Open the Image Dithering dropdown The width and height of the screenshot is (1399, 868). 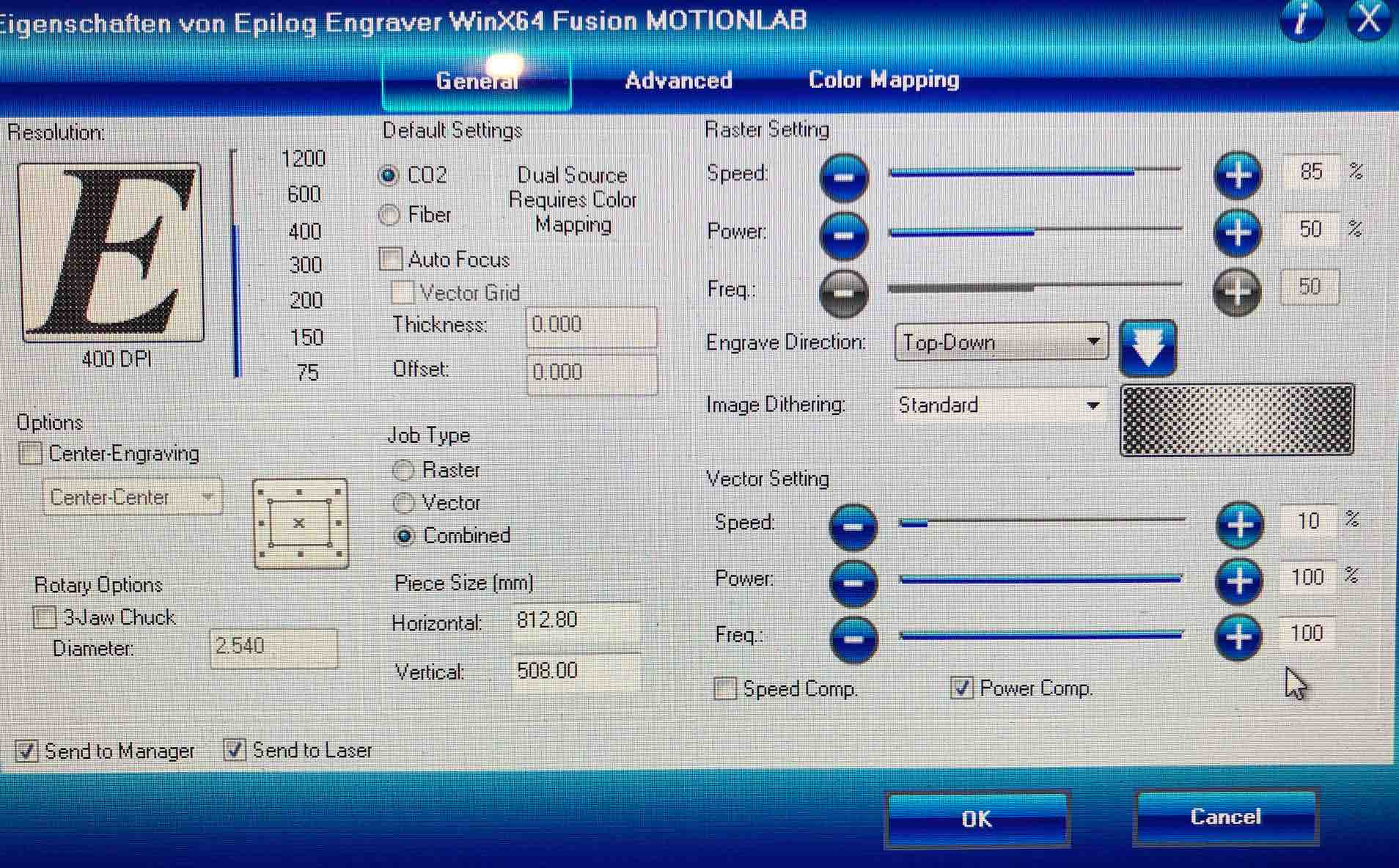click(1001, 405)
